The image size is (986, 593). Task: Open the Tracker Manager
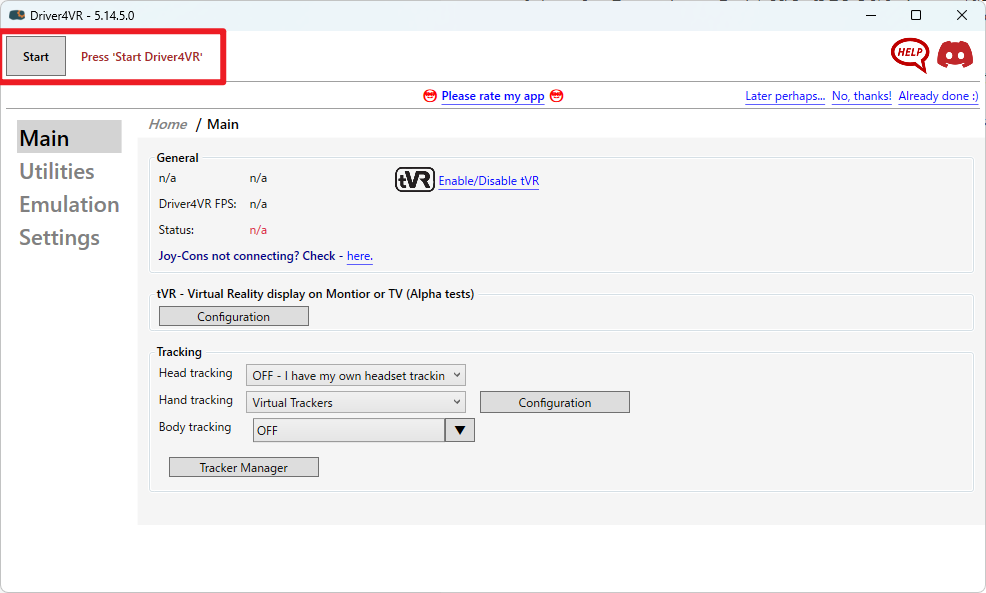[243, 467]
